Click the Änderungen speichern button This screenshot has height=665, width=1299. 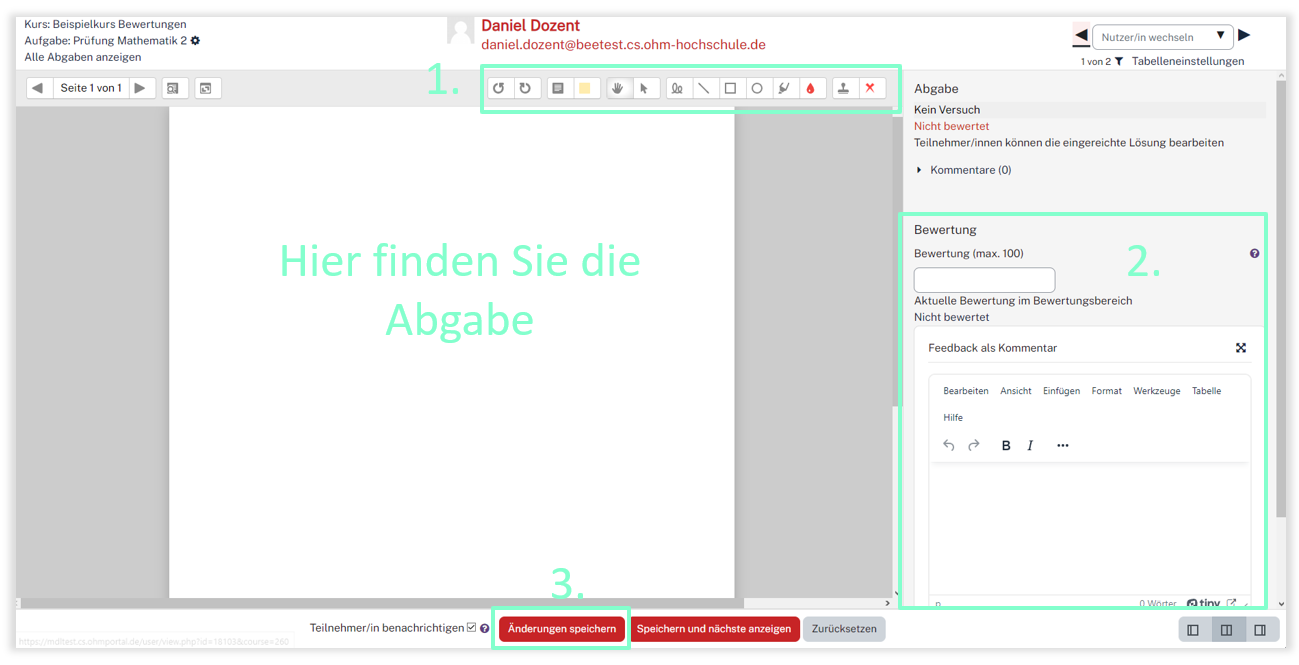(562, 629)
